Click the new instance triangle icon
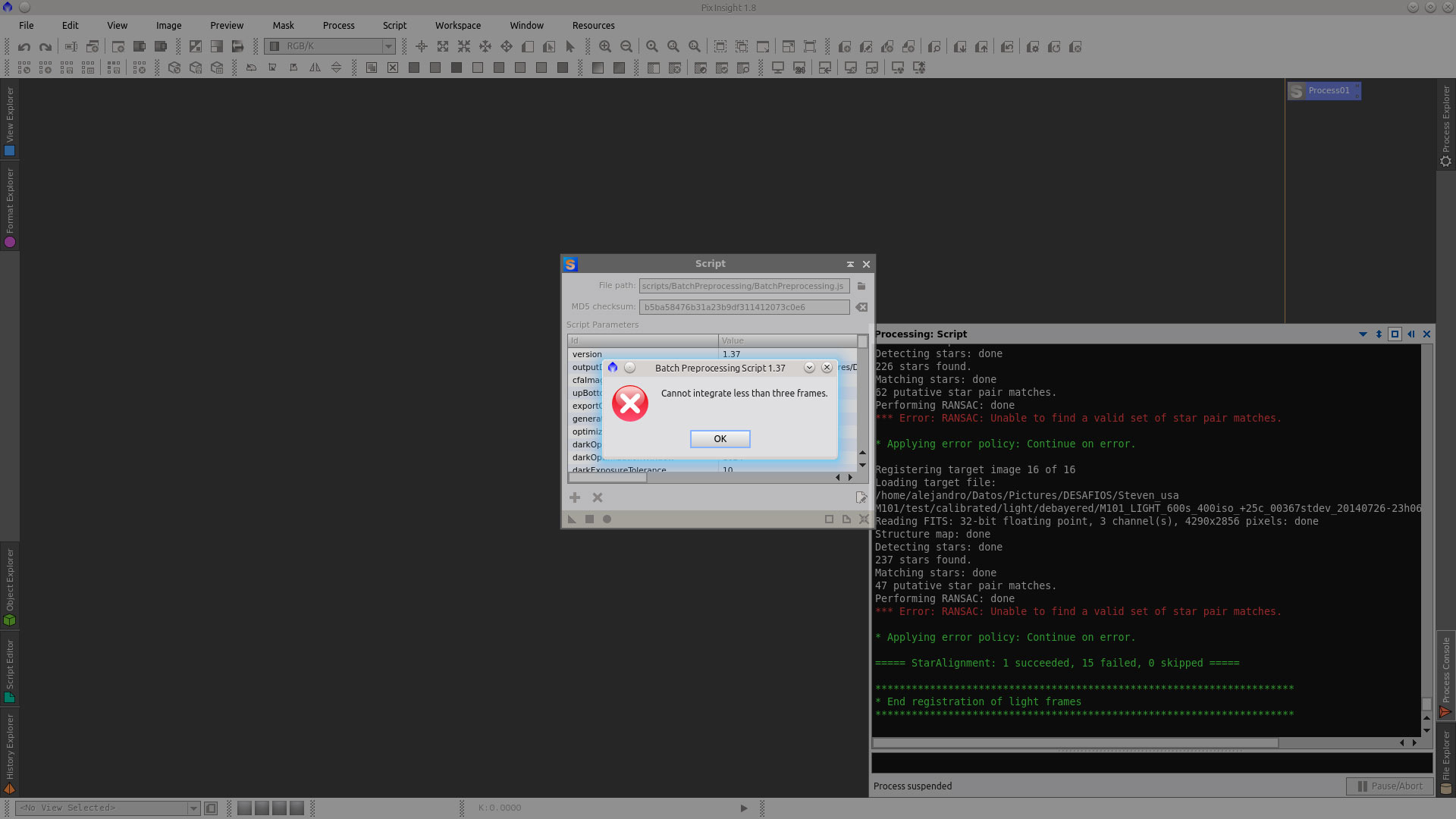 572,519
